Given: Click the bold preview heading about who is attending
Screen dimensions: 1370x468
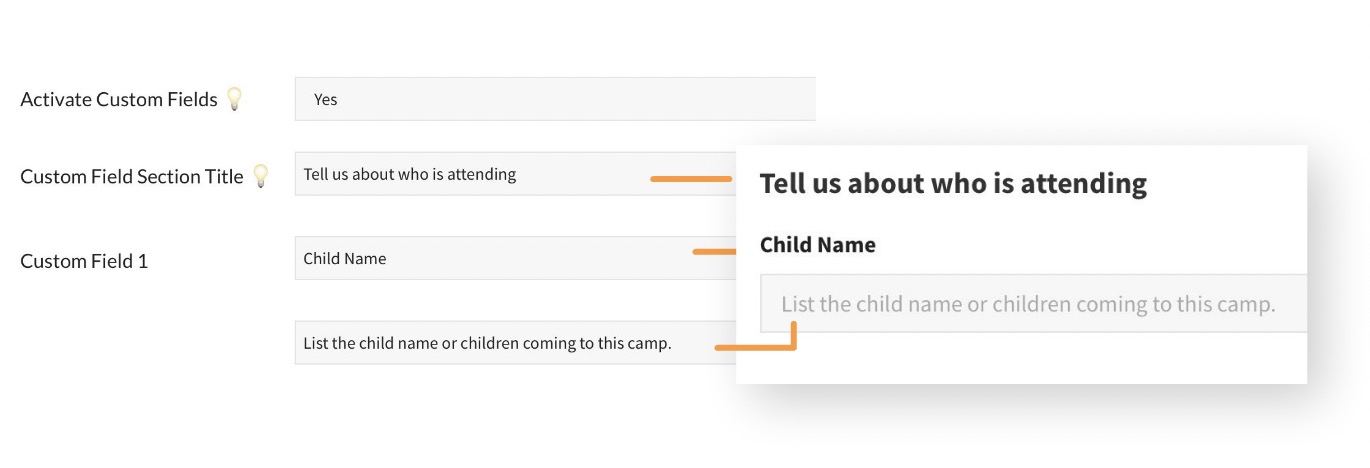Looking at the screenshot, I should (953, 183).
